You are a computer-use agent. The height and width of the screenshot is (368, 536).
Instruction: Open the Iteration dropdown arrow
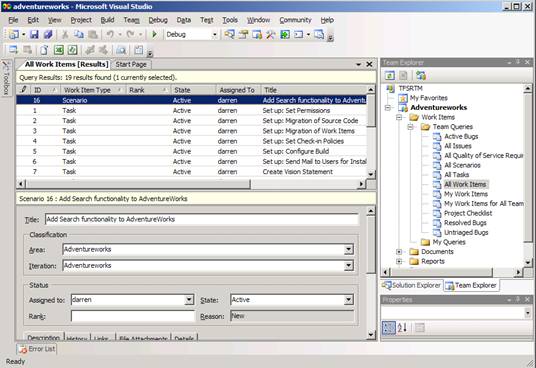[348, 265]
